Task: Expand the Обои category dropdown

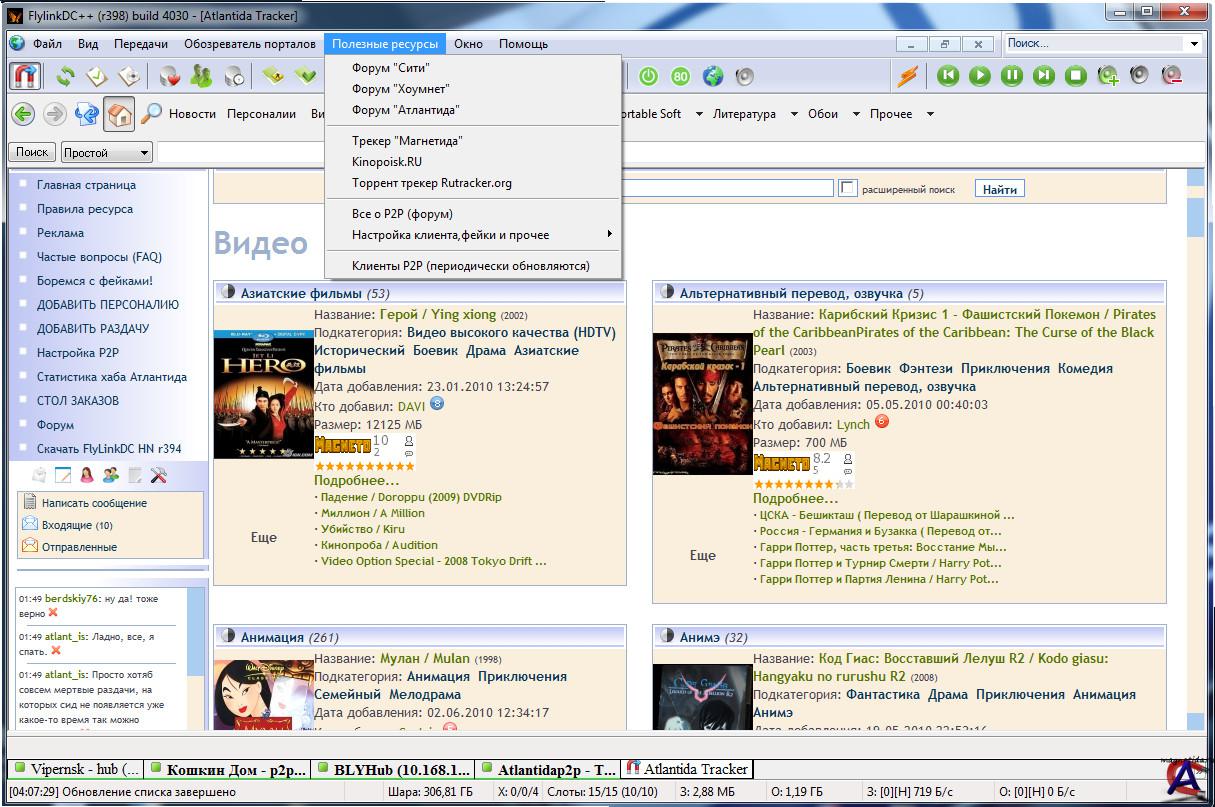Action: point(856,114)
